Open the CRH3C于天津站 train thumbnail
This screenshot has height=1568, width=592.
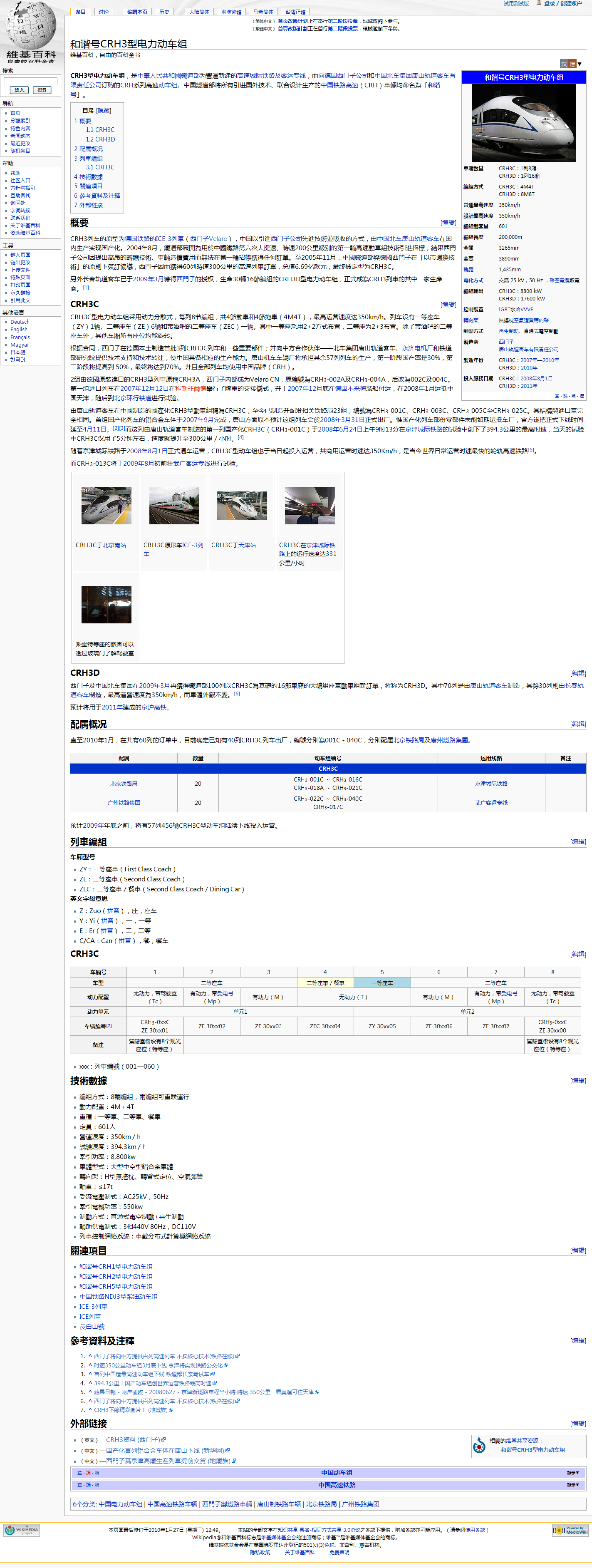[x=242, y=505]
